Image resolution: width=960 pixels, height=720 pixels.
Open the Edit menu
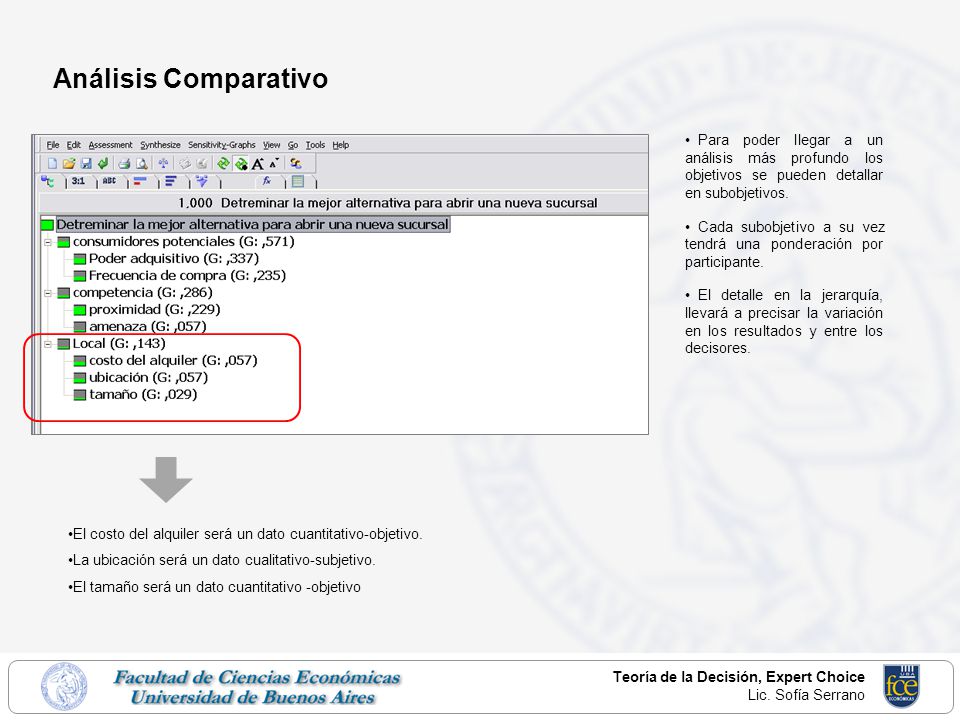tap(73, 145)
